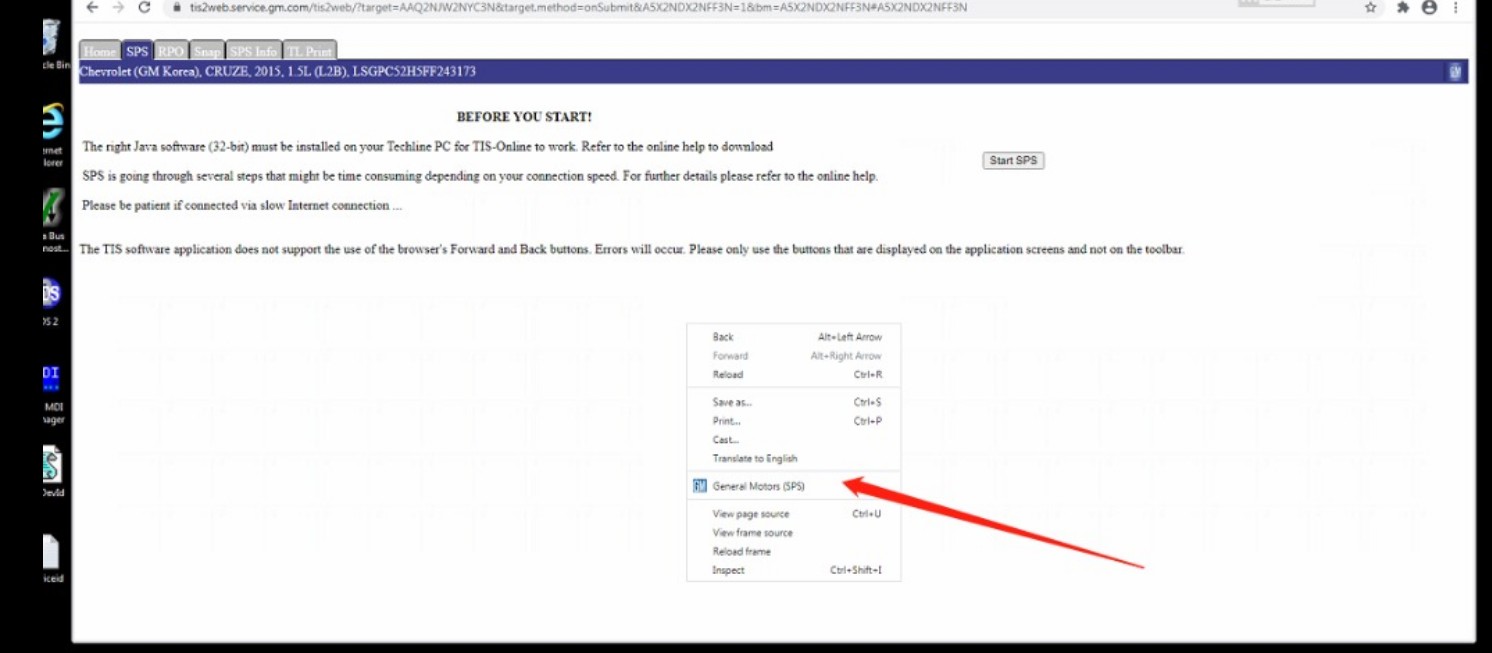Select the MDI Manager desktop icon
This screenshot has height=653, width=1492.
point(51,377)
